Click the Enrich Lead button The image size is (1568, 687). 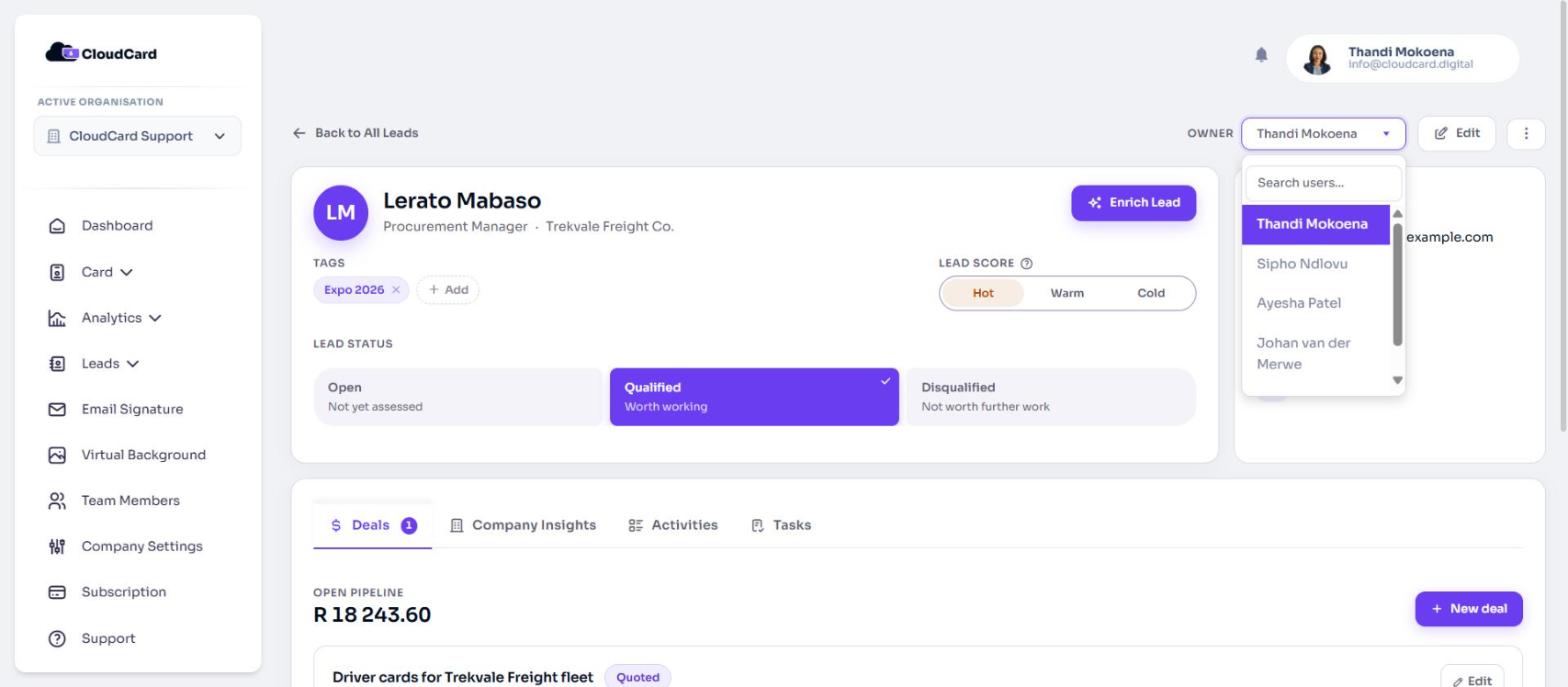(x=1133, y=202)
